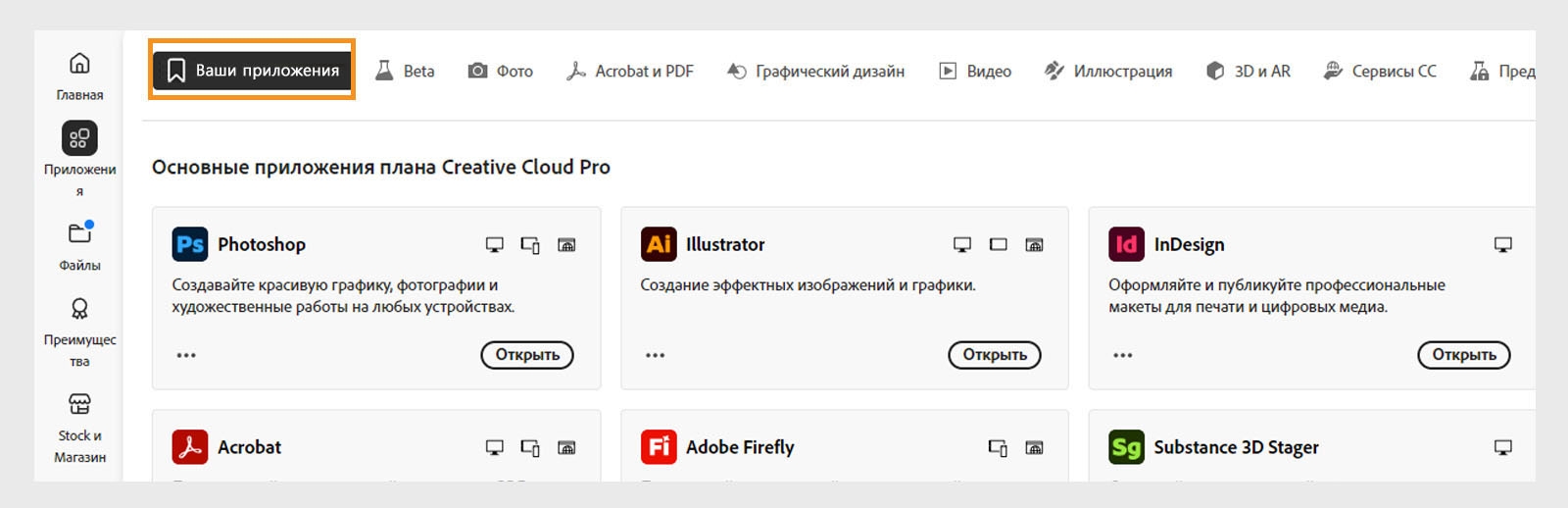
Task: Select the Приложения sidebar icon
Action: tap(79, 138)
